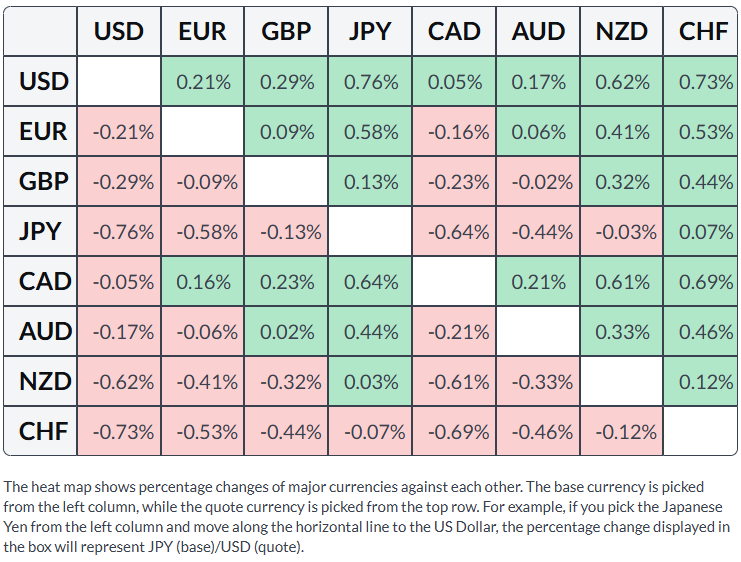
Task: Select the GBP/AUD cell showing -0.02%
Action: pyautogui.click(x=538, y=181)
